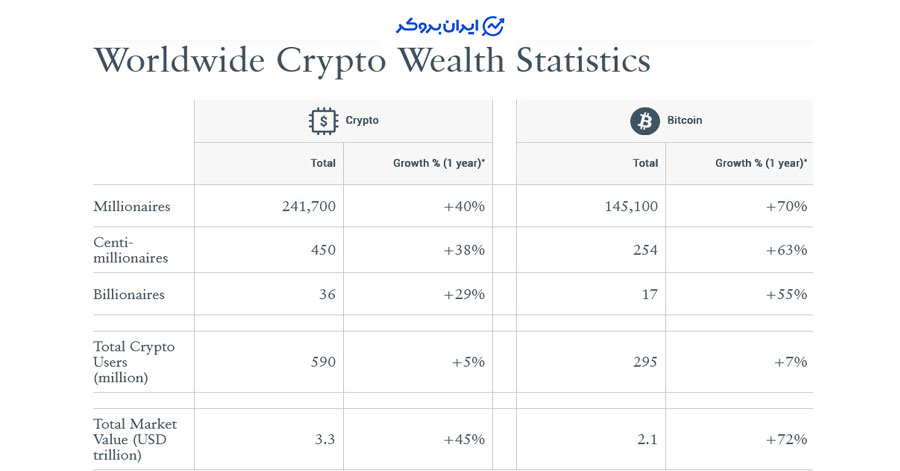900x471 pixels.
Task: Select the 590 total crypto users cell
Action: coord(323,362)
